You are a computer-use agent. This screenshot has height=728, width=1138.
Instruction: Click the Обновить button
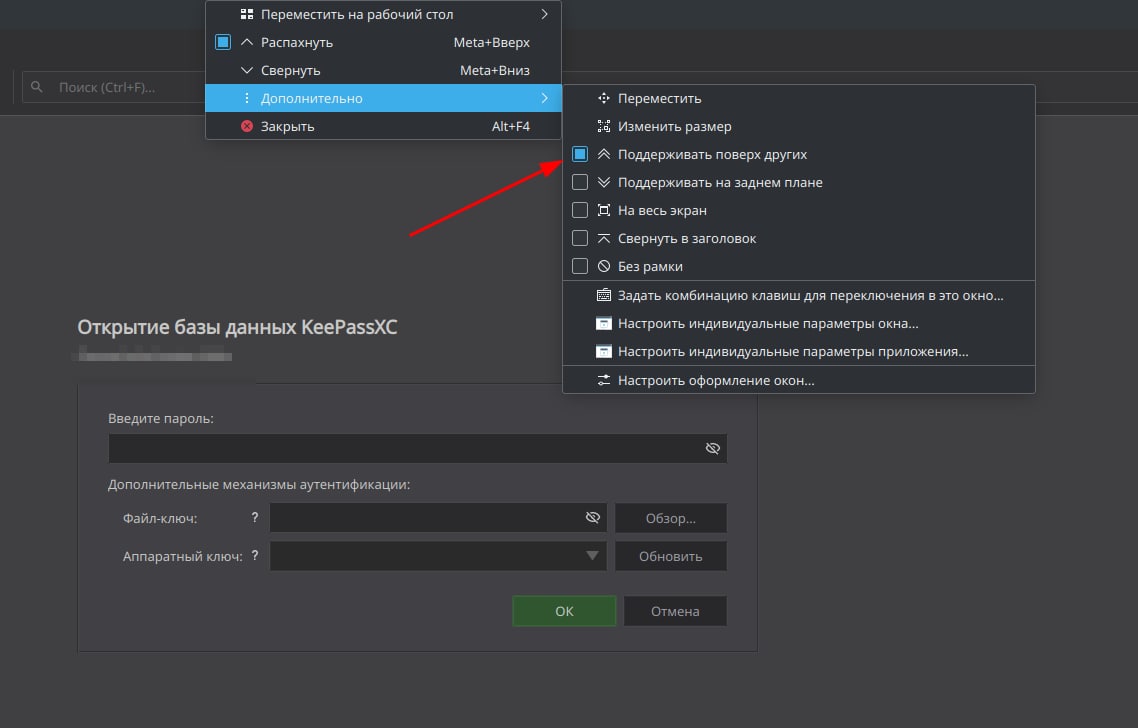point(671,556)
